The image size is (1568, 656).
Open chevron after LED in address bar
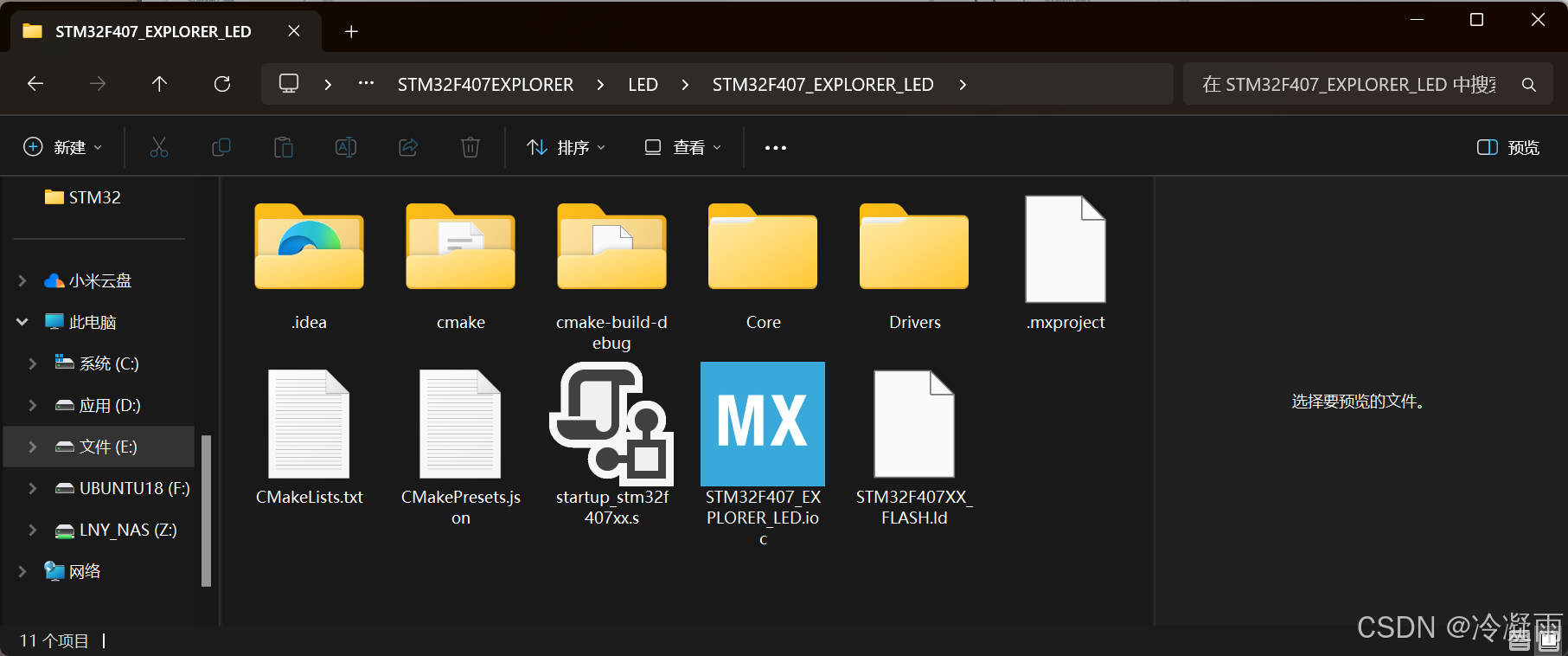click(x=685, y=85)
